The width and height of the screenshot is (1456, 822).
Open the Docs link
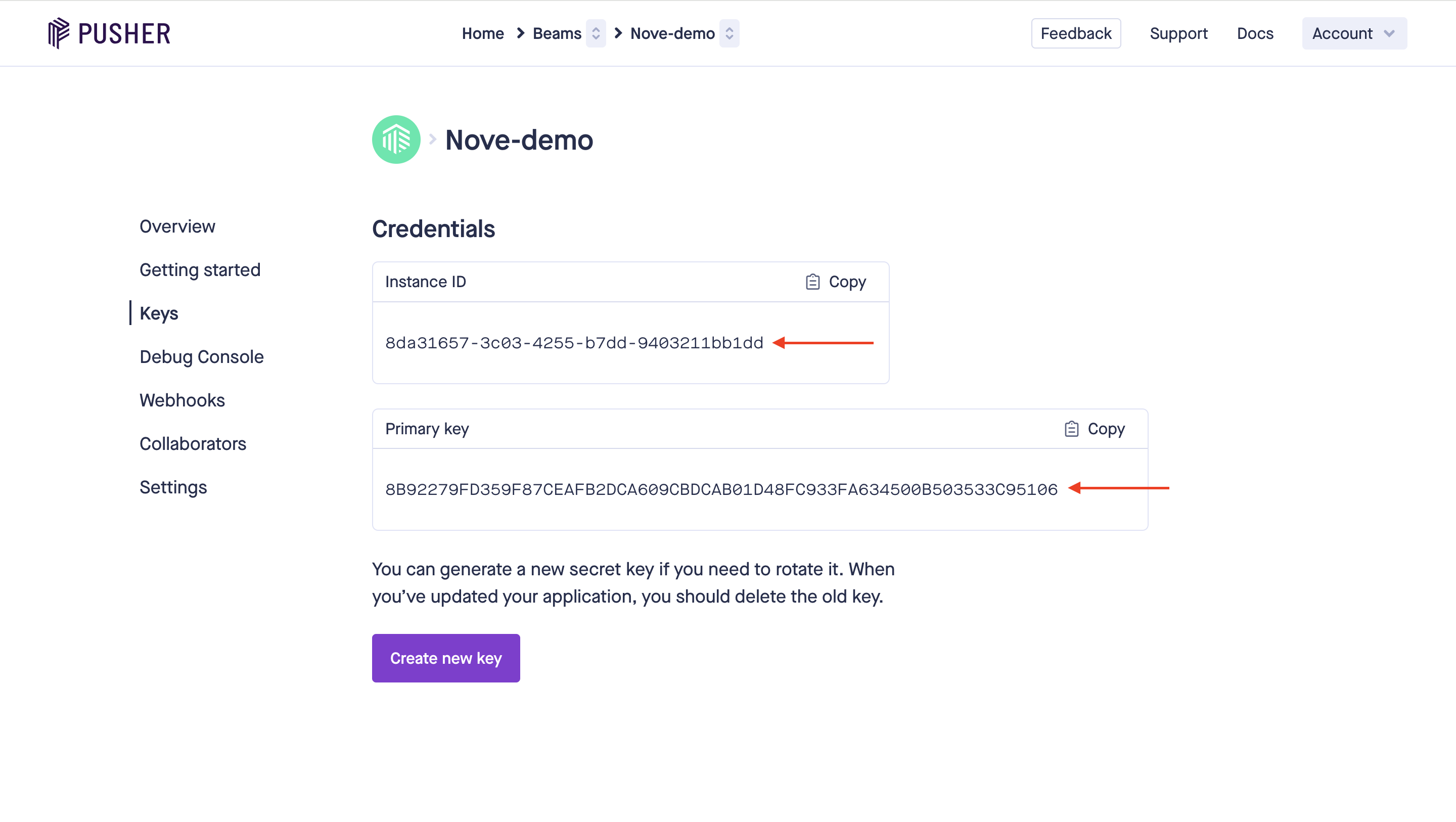[1254, 33]
